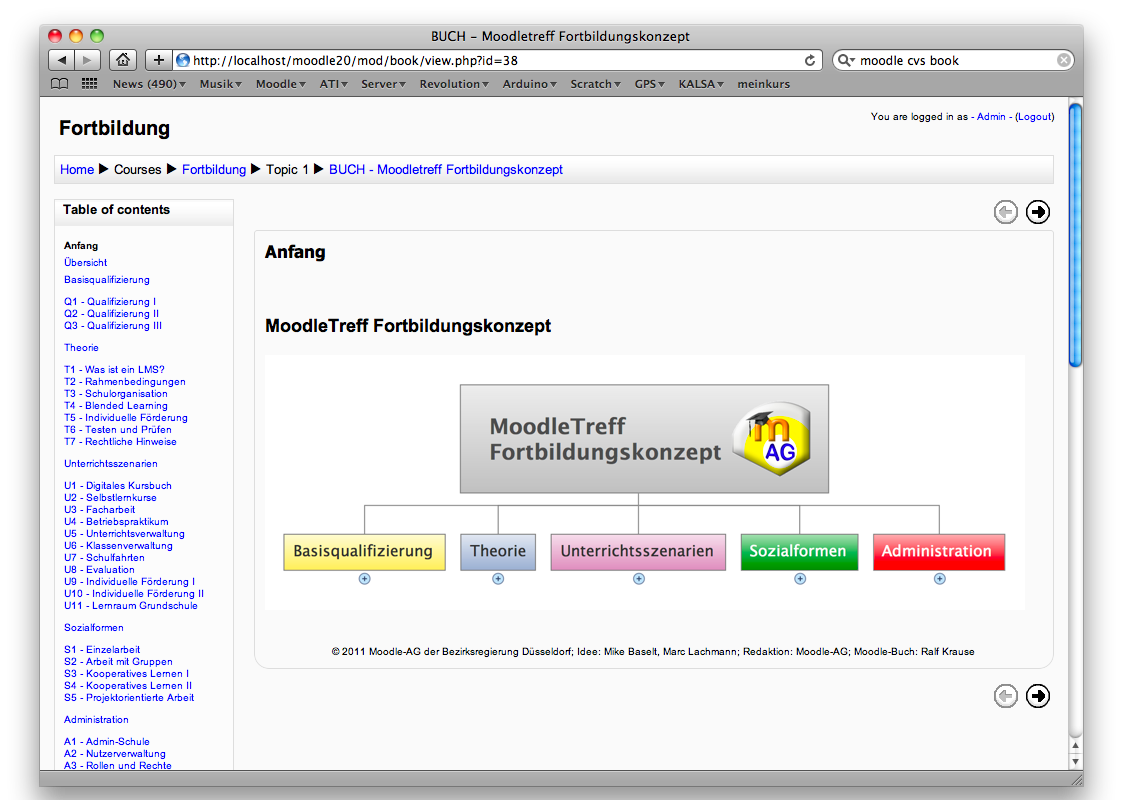Open the browser home page icon
Viewport: 1123px width, 800px height.
pos(123,60)
